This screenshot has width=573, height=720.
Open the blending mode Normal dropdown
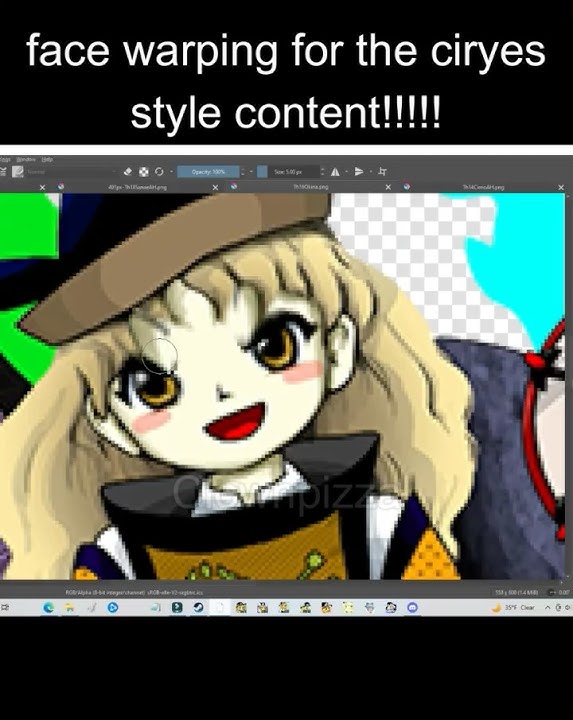pos(71,172)
